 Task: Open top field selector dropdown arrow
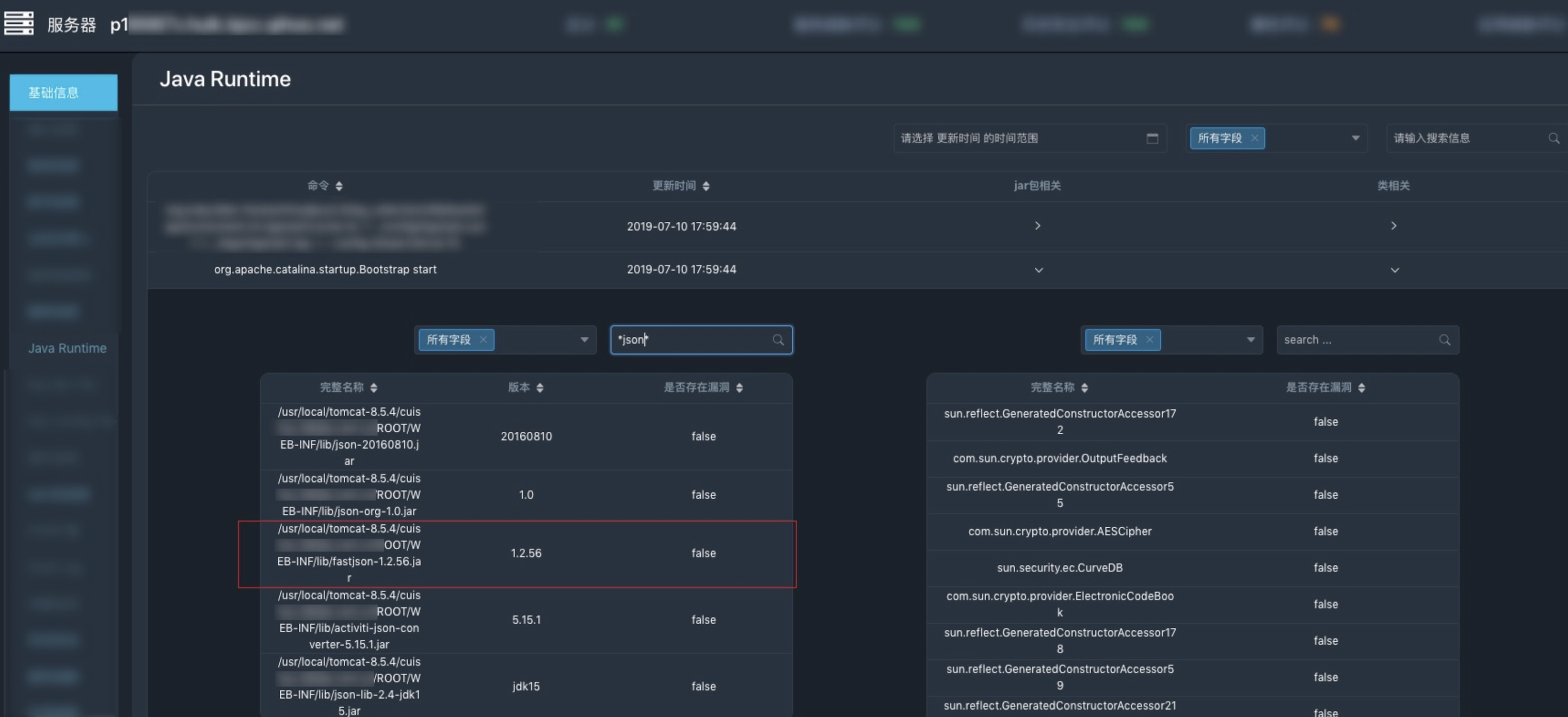pos(1355,138)
